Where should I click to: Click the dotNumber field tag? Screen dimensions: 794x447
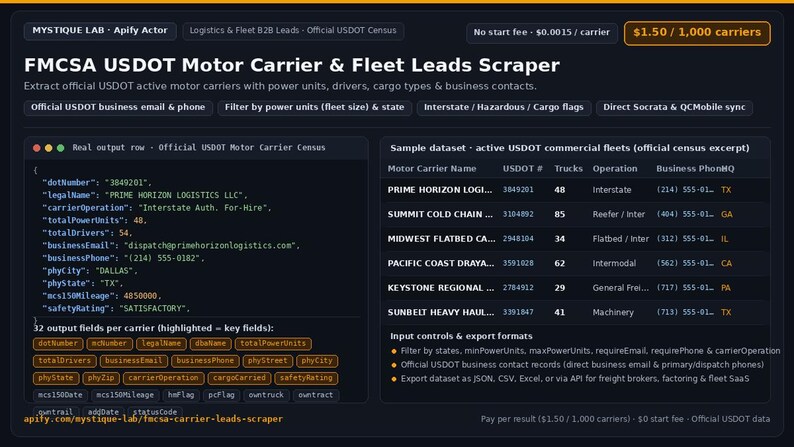(x=58, y=344)
